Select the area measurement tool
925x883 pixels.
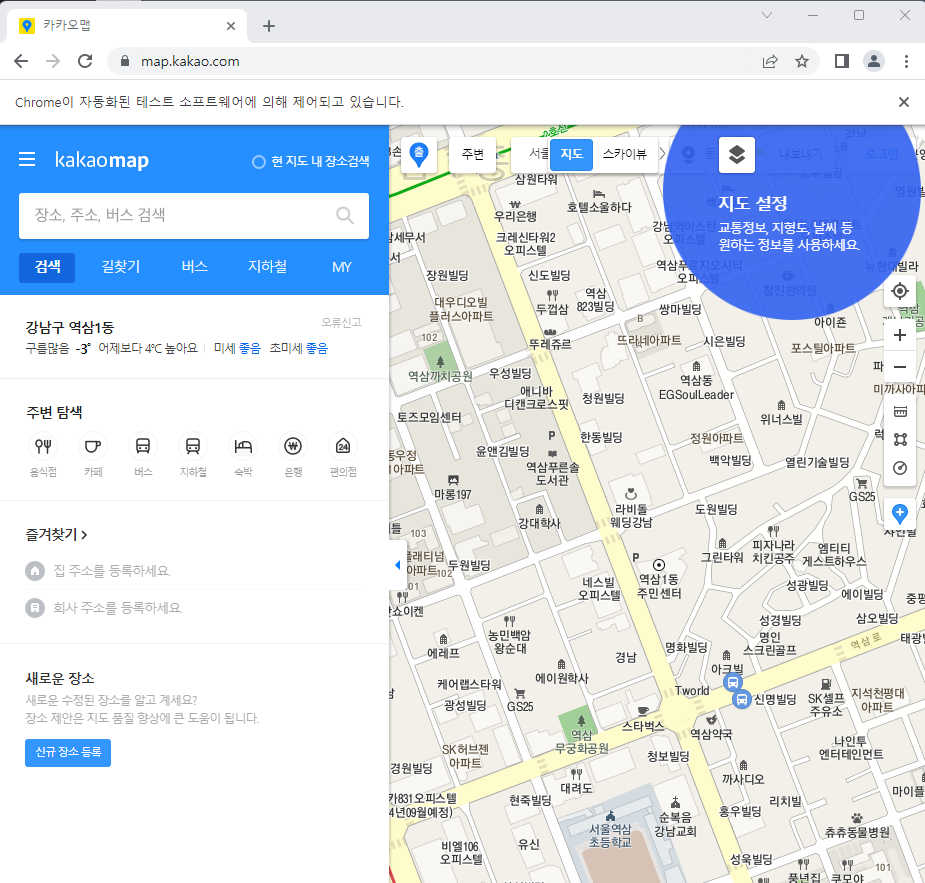[x=900, y=439]
